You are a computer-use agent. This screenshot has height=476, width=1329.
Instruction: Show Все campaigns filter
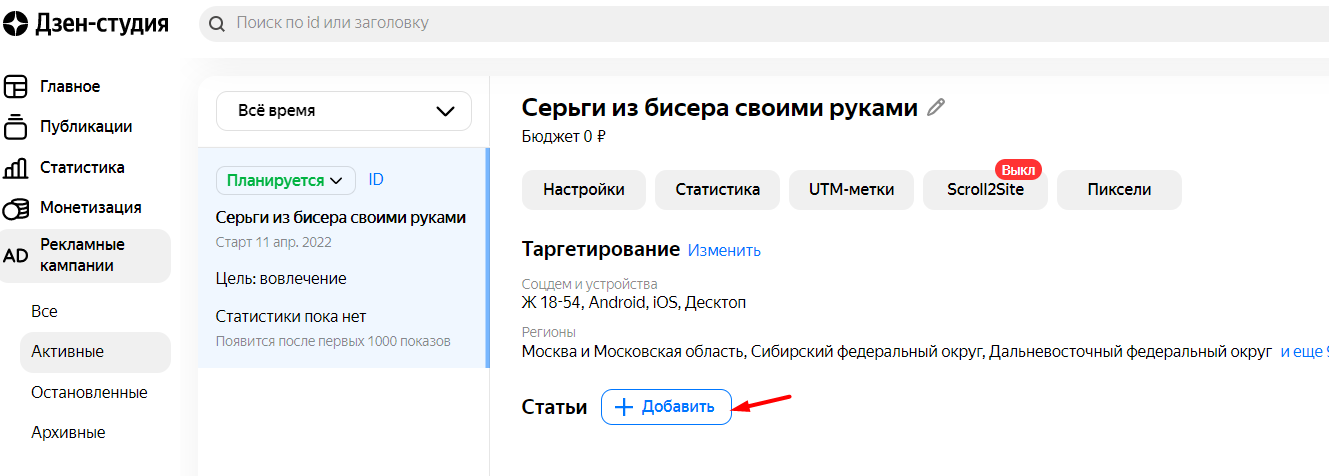coord(44,312)
